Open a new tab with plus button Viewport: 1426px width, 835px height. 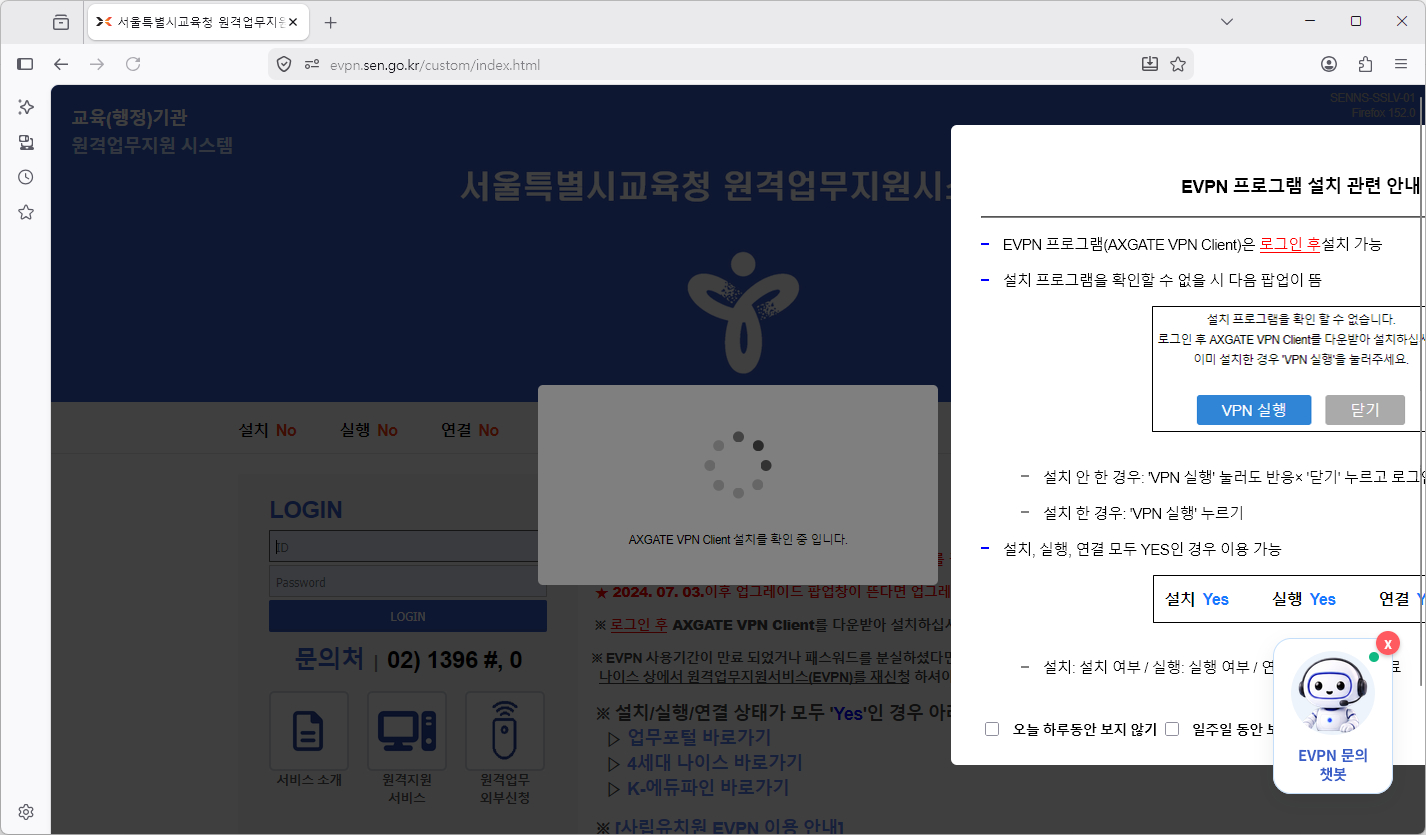pyautogui.click(x=331, y=22)
